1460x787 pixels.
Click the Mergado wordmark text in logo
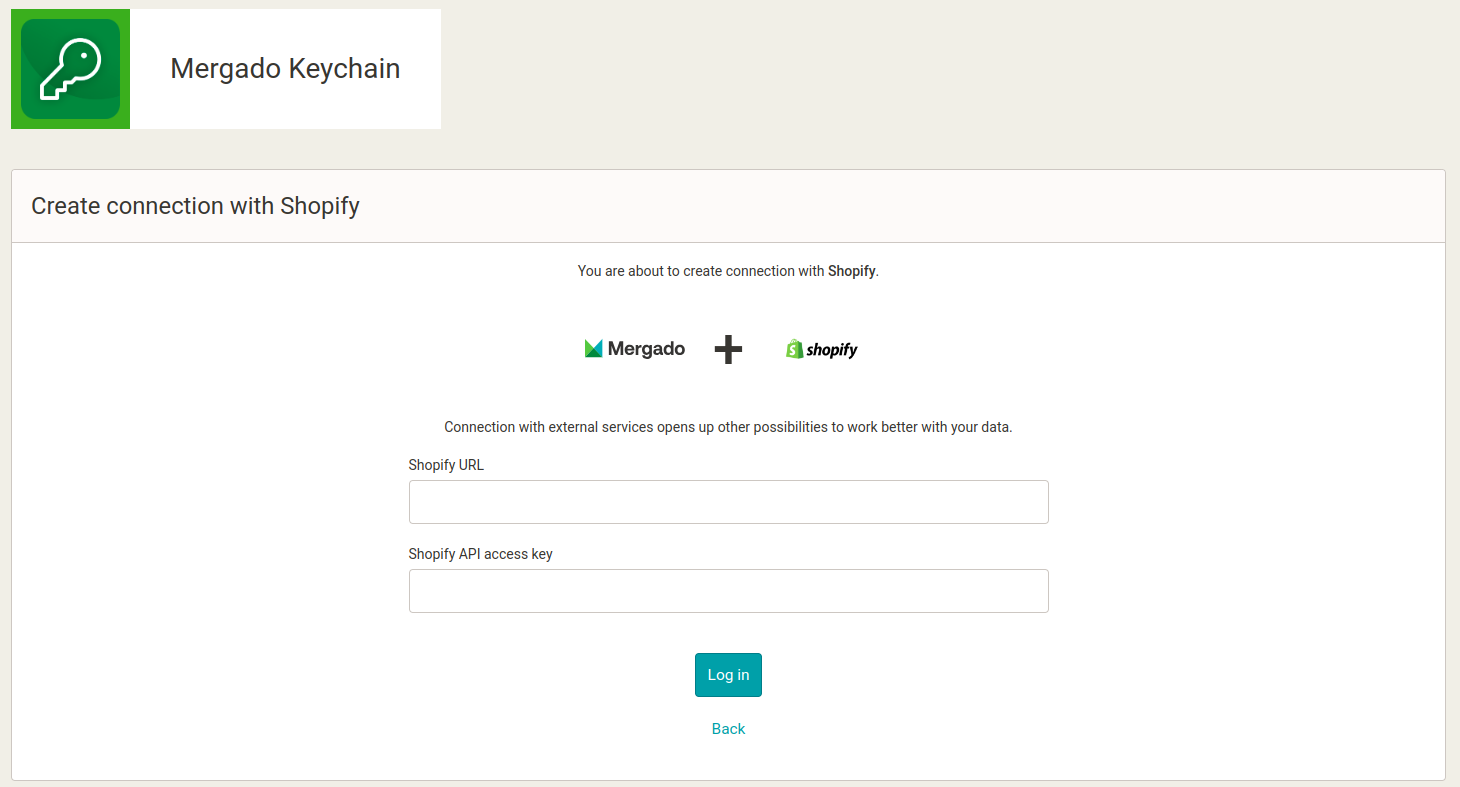(x=646, y=349)
